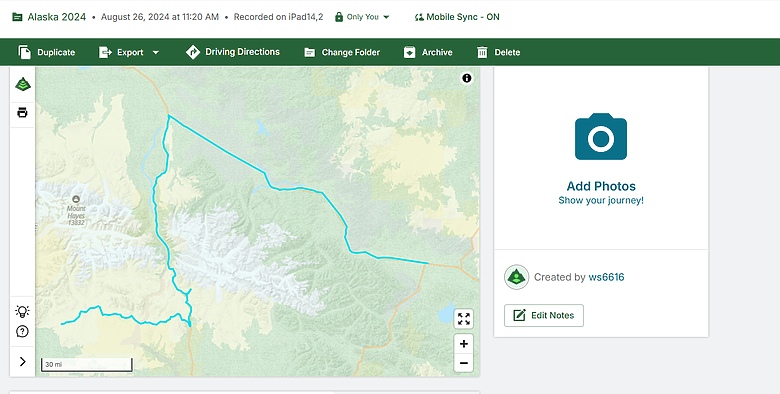Click the Recorded on iPad14,2 text

[x=278, y=17]
